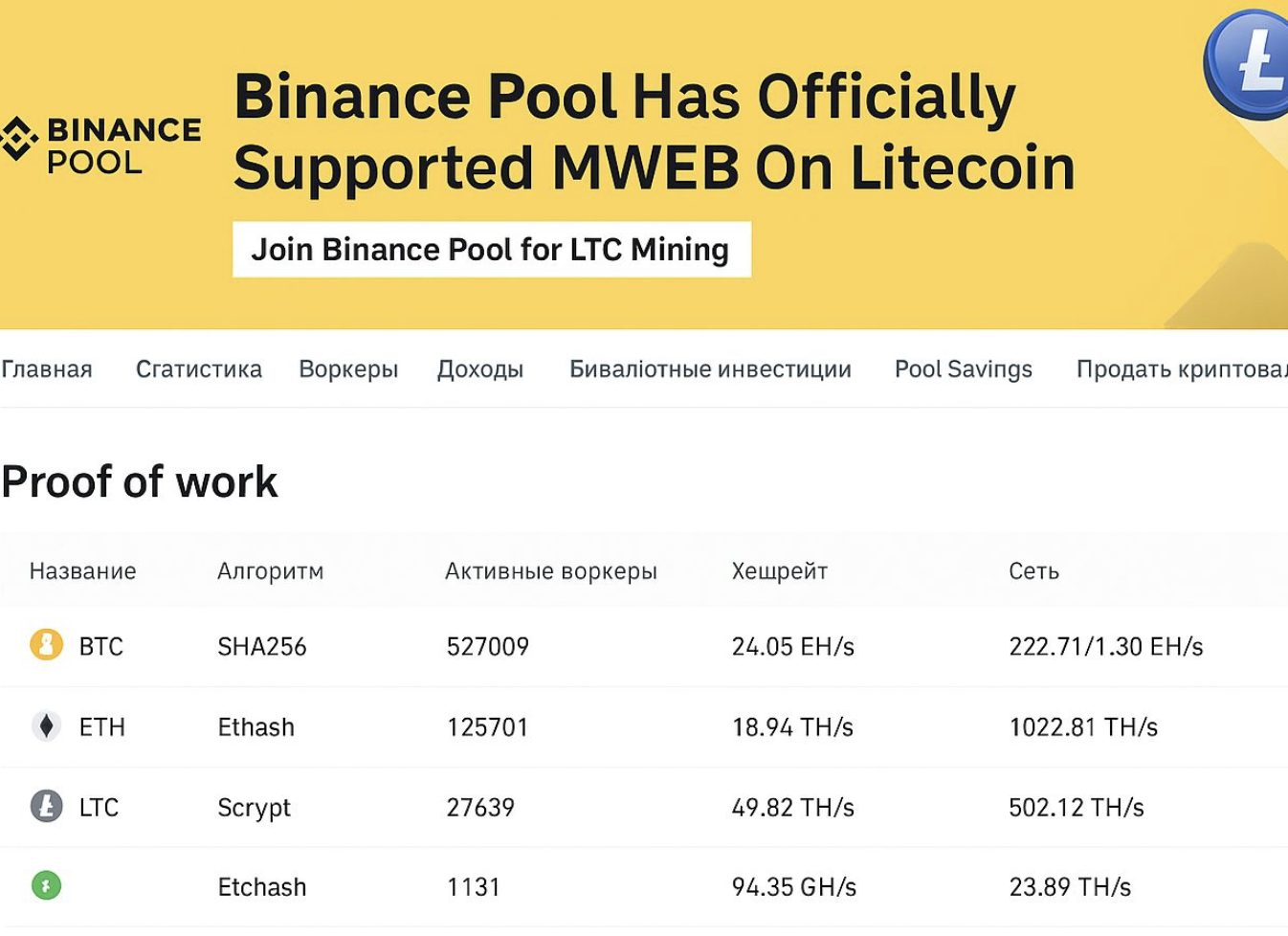Switch to the Статистика tab
1288x936 pixels.
198,369
